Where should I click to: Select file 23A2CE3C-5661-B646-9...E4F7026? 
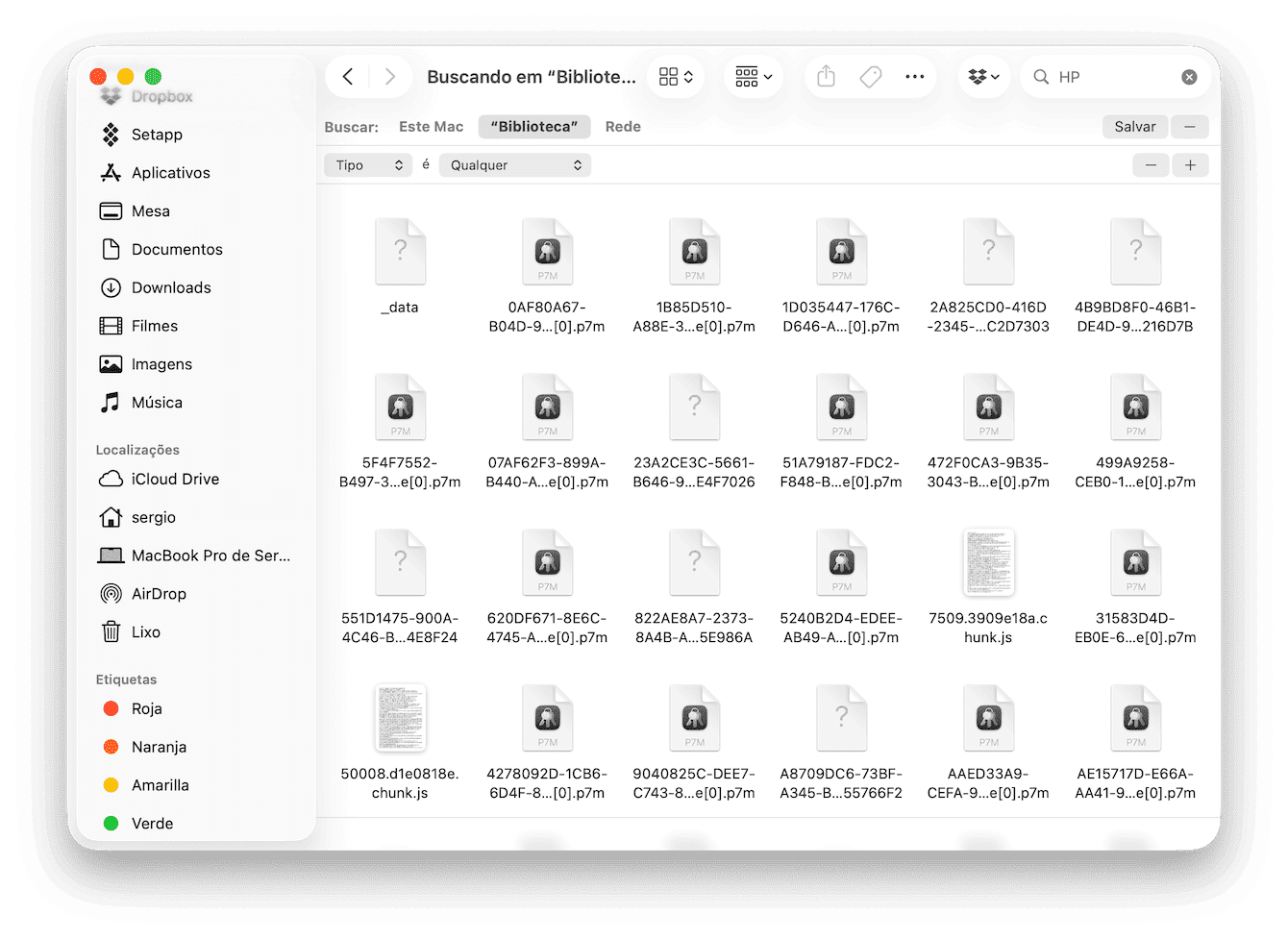coord(694,408)
